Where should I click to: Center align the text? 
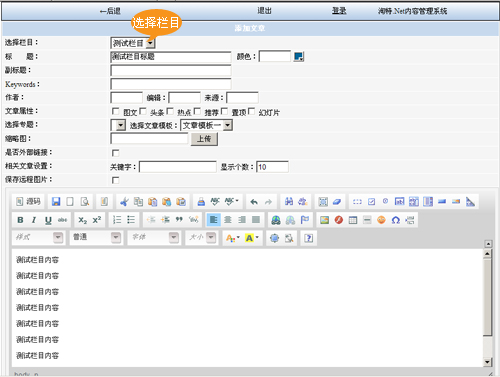[228, 220]
